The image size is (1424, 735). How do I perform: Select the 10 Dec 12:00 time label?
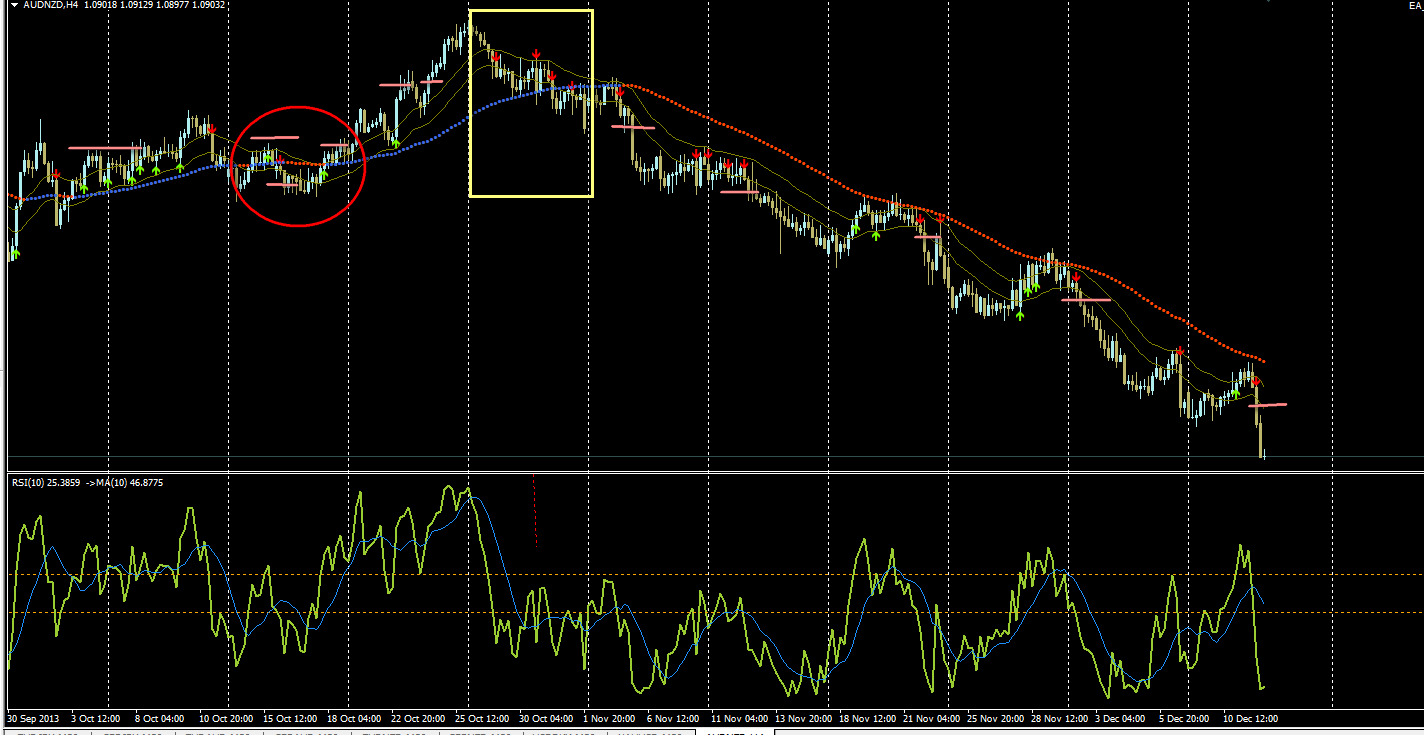click(1250, 718)
